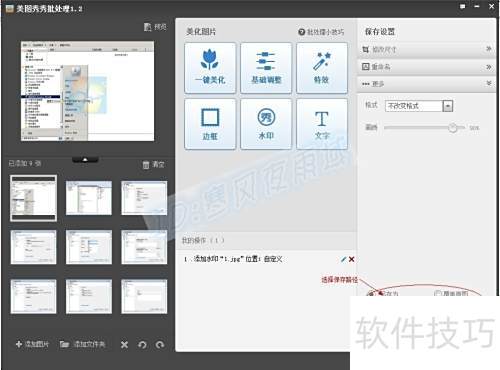Open the special effects (特效) wand tool
This screenshot has width=500, height=370.
tap(322, 68)
